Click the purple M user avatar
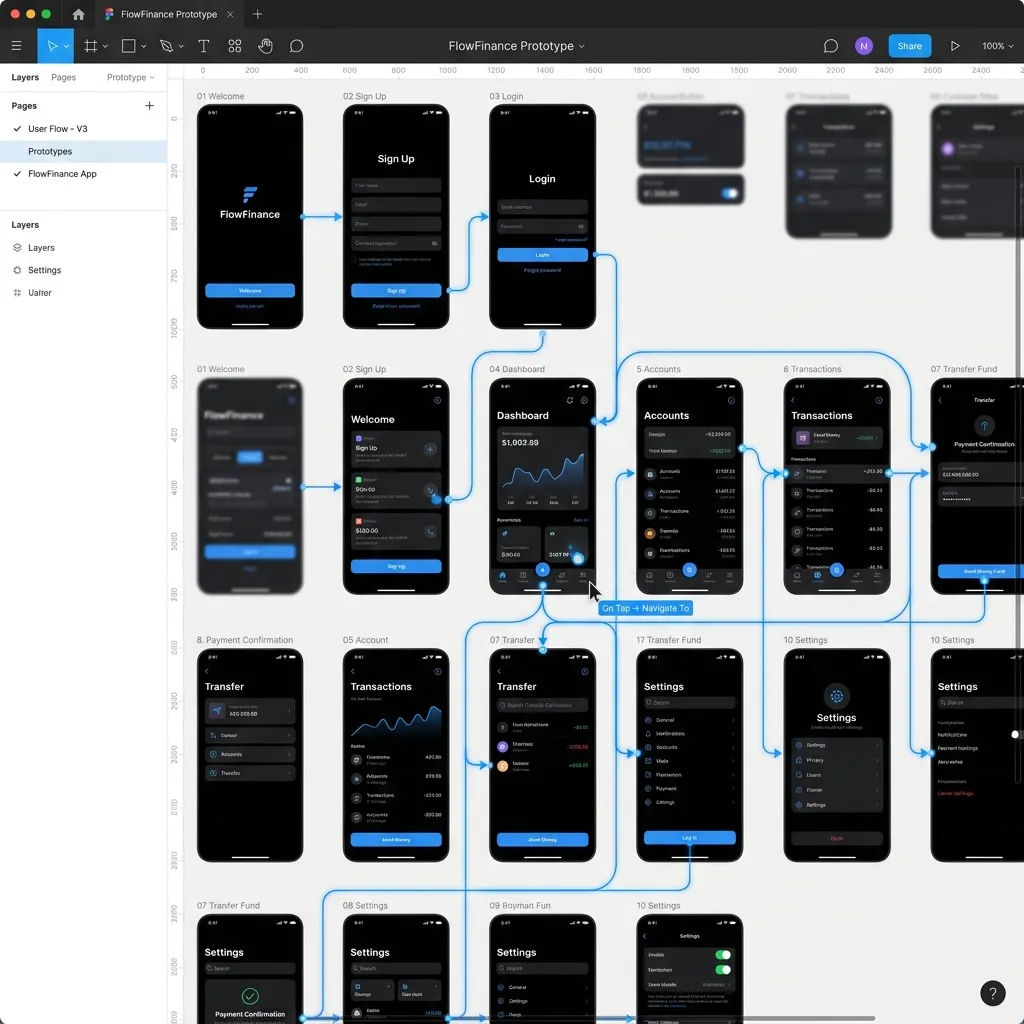The height and width of the screenshot is (1024, 1024). 863,46
